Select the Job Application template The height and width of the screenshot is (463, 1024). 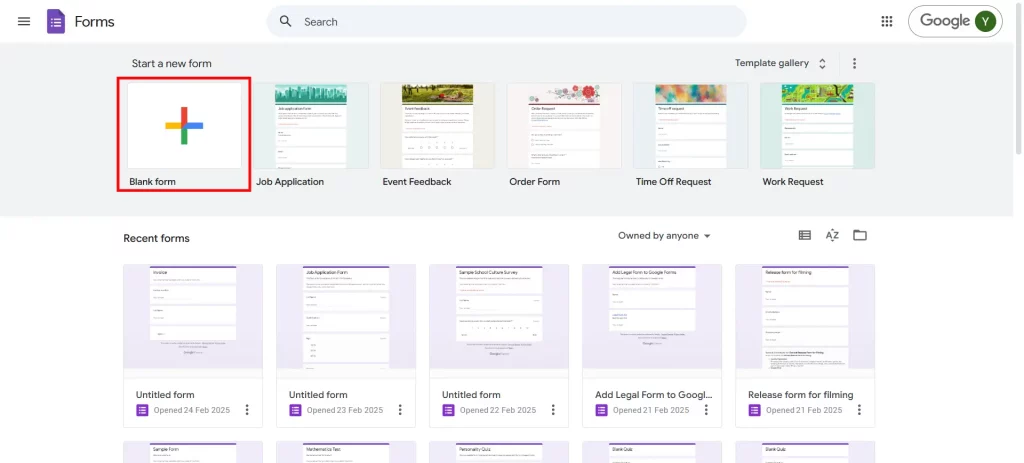coord(312,125)
